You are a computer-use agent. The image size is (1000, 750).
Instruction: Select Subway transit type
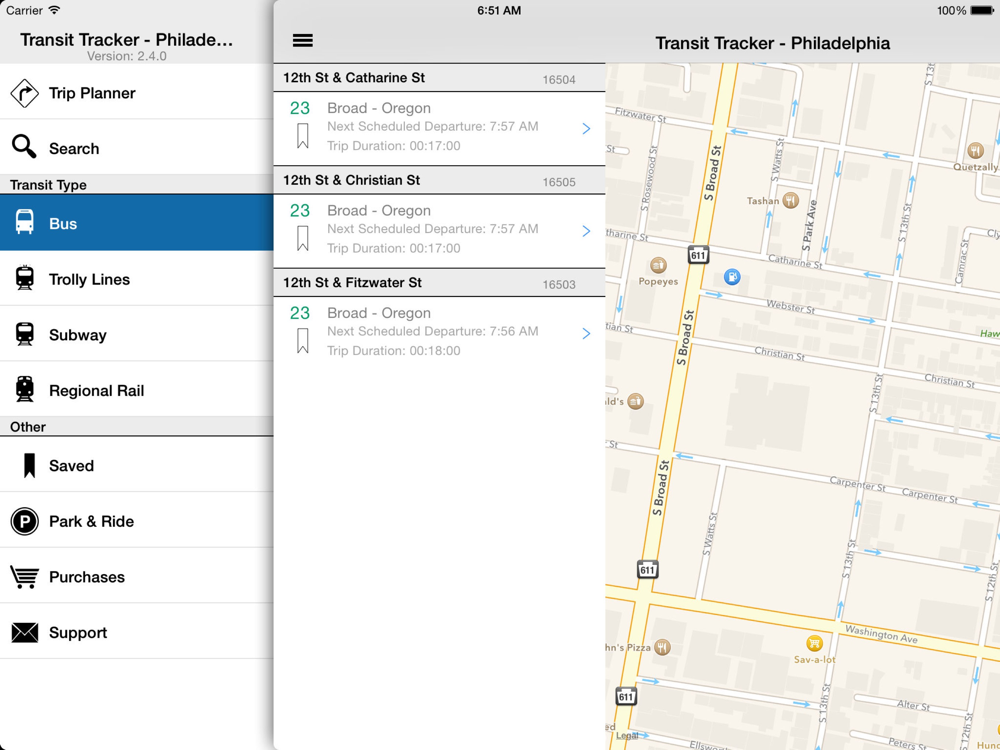[x=136, y=334]
